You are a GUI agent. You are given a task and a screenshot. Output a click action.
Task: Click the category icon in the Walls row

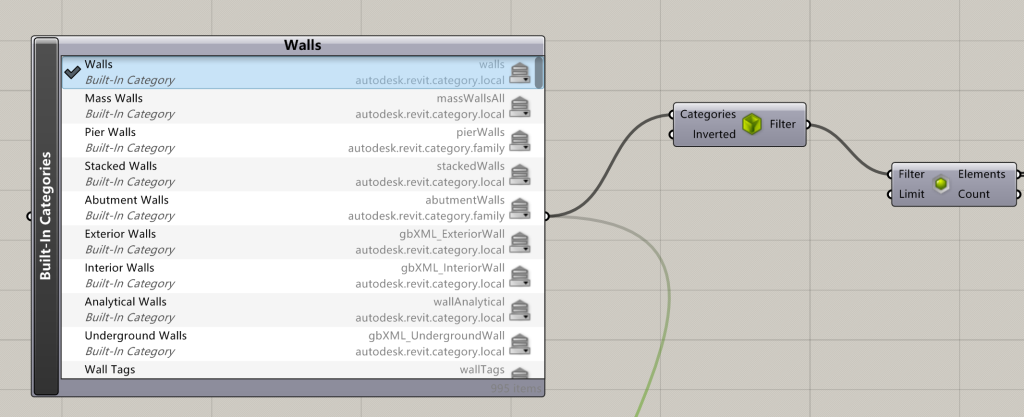[520, 72]
